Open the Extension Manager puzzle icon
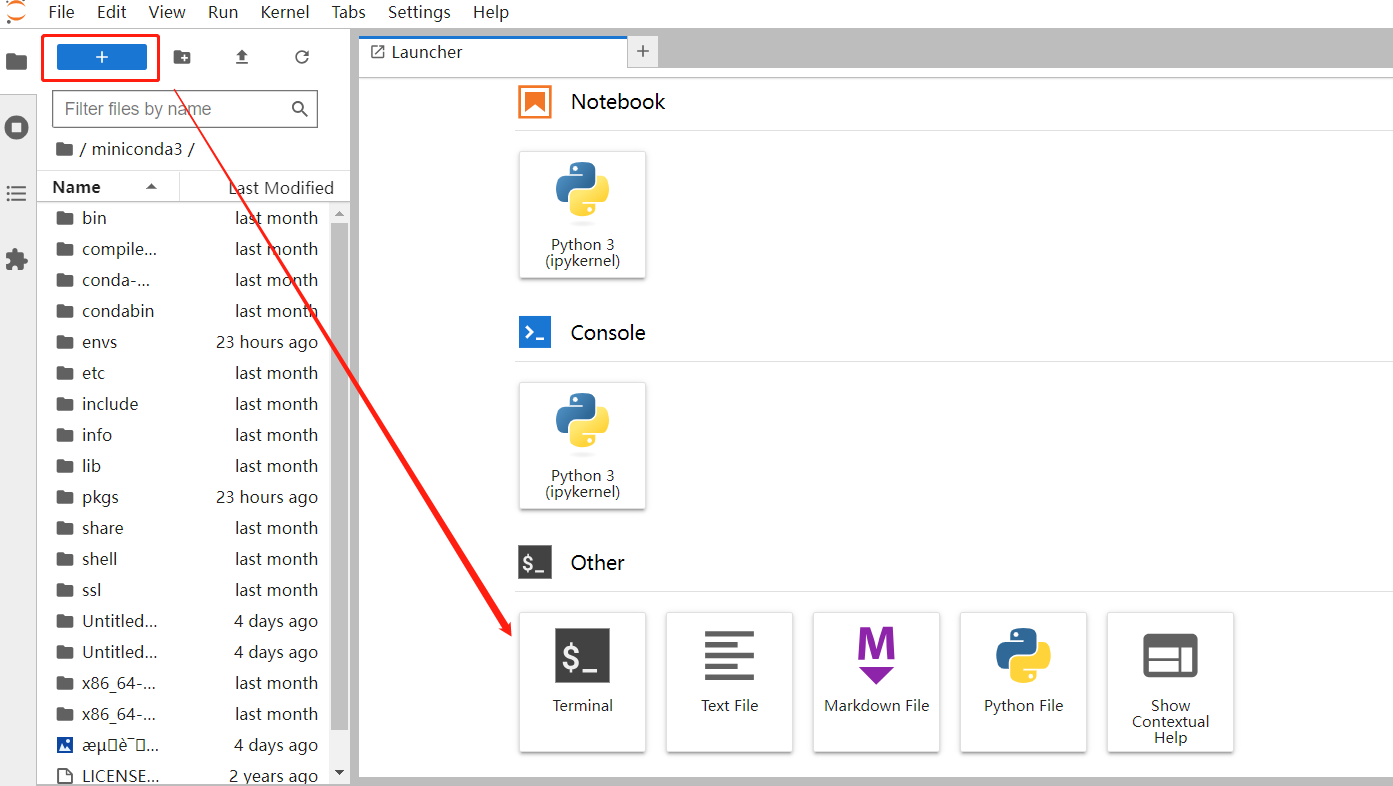1393x786 pixels. (16, 259)
